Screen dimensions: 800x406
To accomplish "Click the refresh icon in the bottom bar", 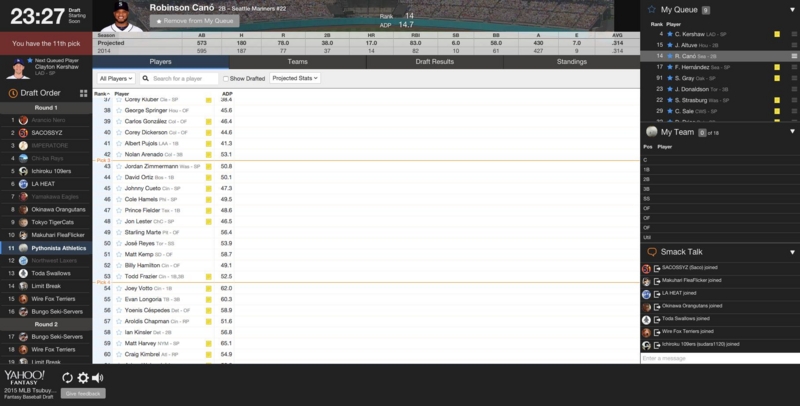I will pyautogui.click(x=67, y=377).
